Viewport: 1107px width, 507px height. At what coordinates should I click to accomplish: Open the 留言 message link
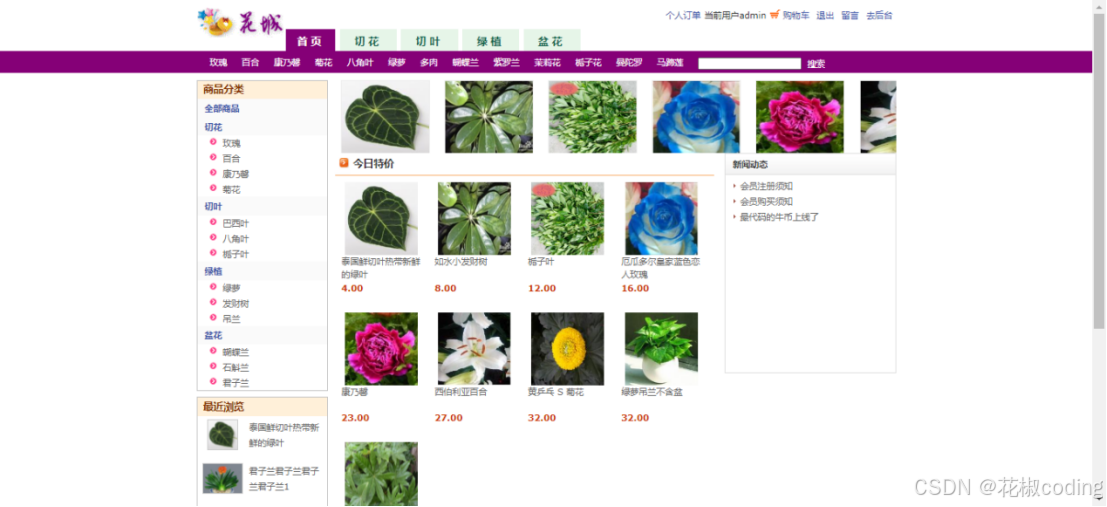click(x=850, y=15)
